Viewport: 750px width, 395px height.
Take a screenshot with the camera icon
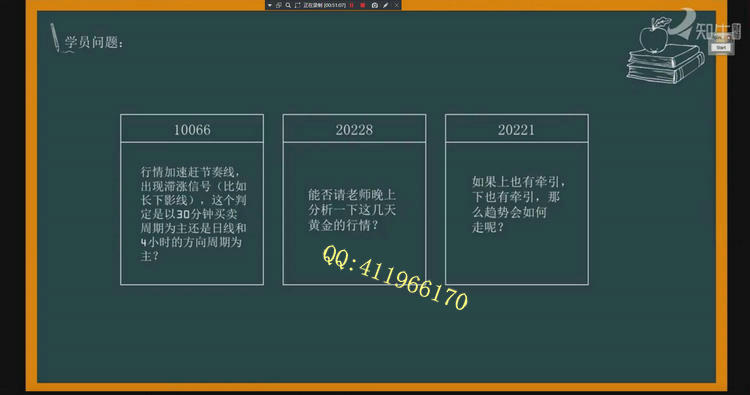[x=375, y=5]
